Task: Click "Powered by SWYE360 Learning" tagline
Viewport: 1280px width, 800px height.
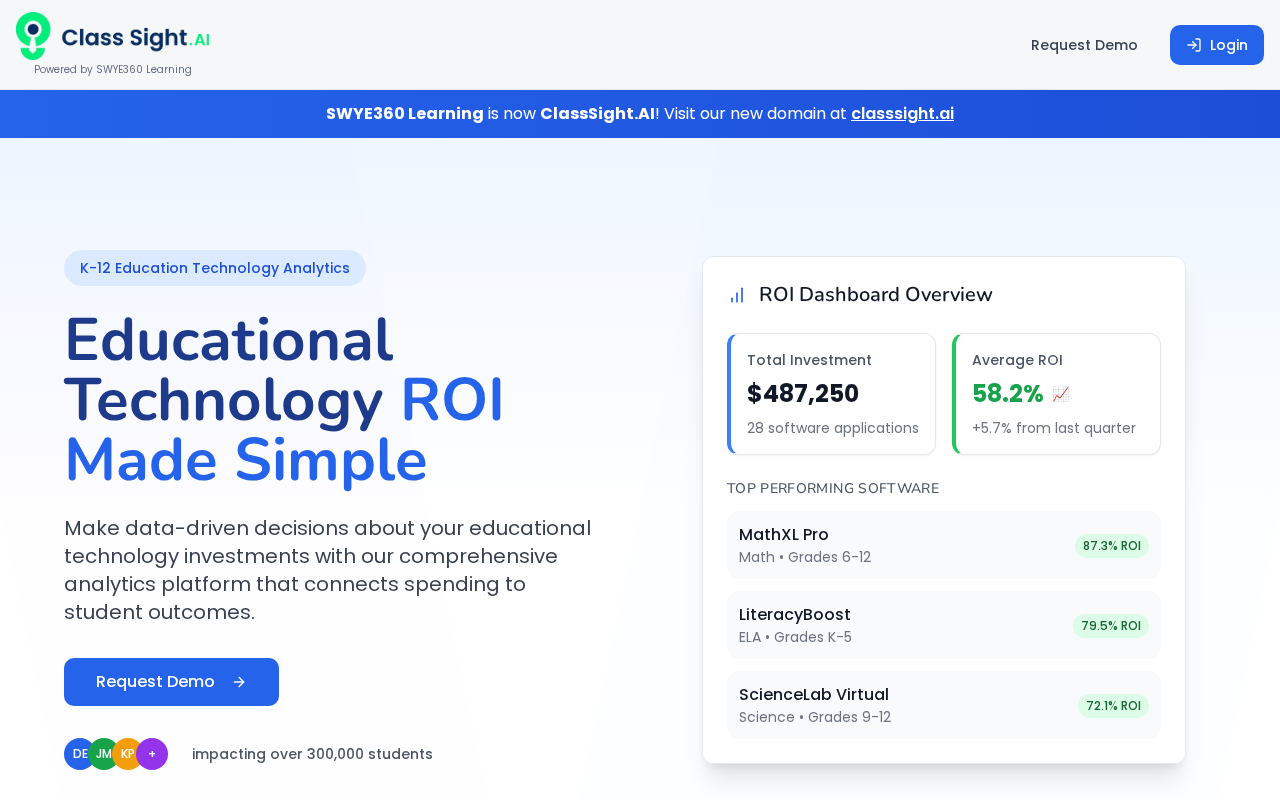Action: click(113, 70)
